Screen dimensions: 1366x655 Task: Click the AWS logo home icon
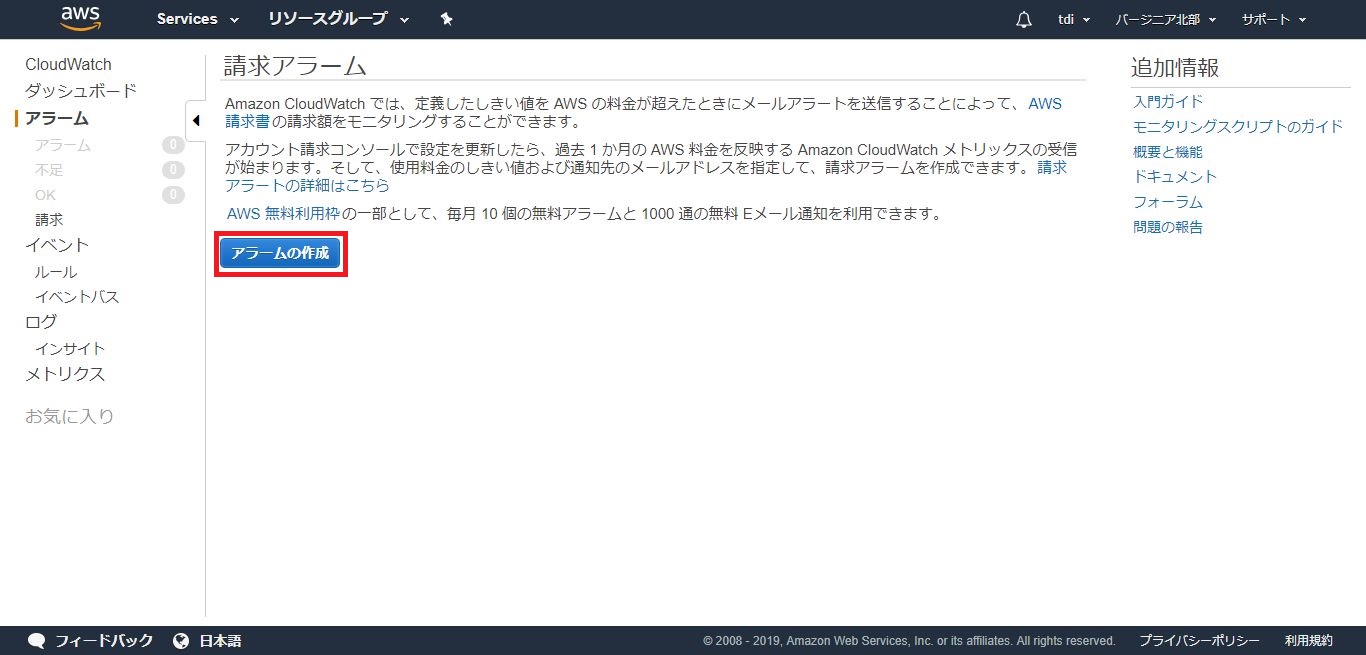81,18
